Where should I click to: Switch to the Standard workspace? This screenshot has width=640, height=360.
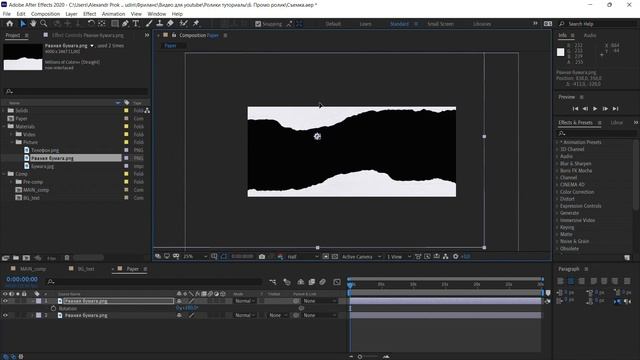399,24
